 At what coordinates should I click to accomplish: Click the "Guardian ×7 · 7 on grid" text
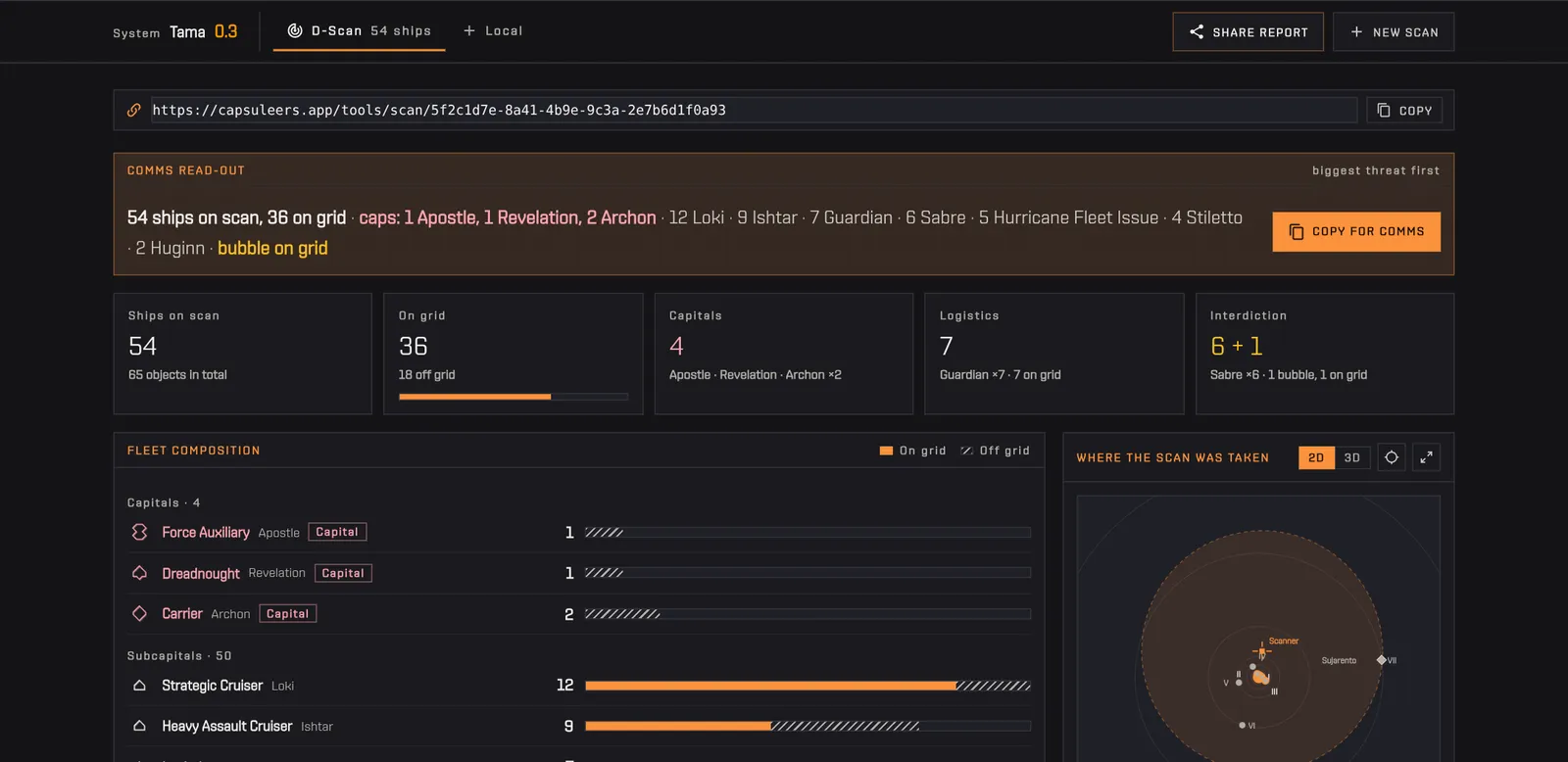[x=1001, y=375]
